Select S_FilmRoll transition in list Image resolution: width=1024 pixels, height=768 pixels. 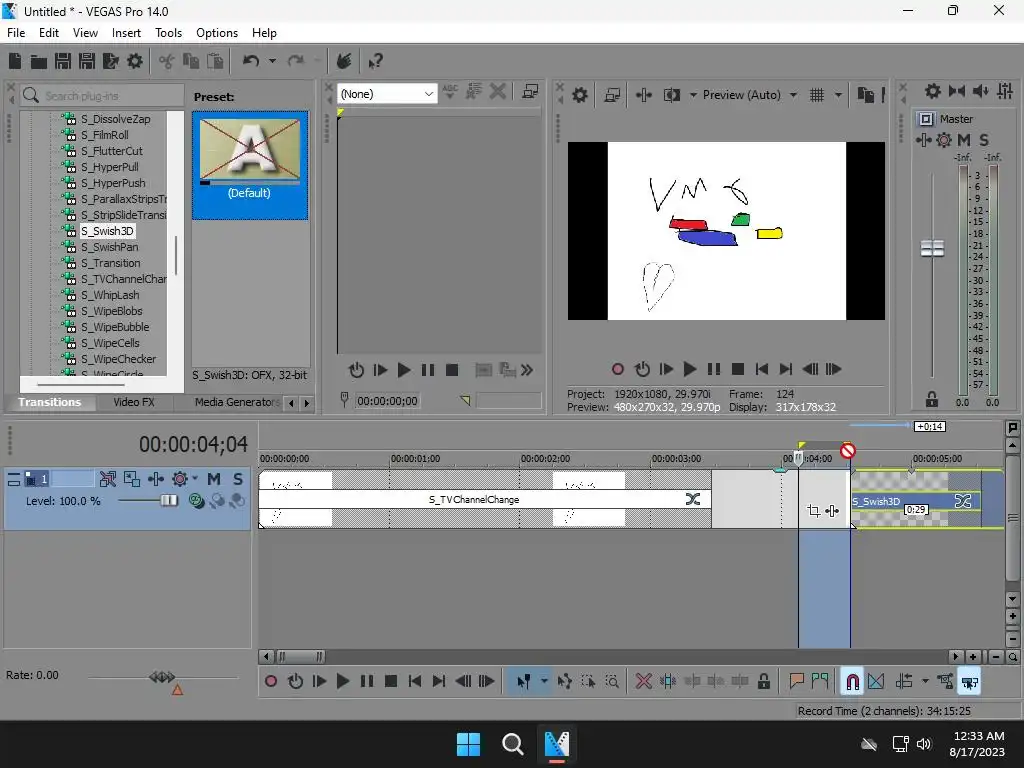pos(104,135)
